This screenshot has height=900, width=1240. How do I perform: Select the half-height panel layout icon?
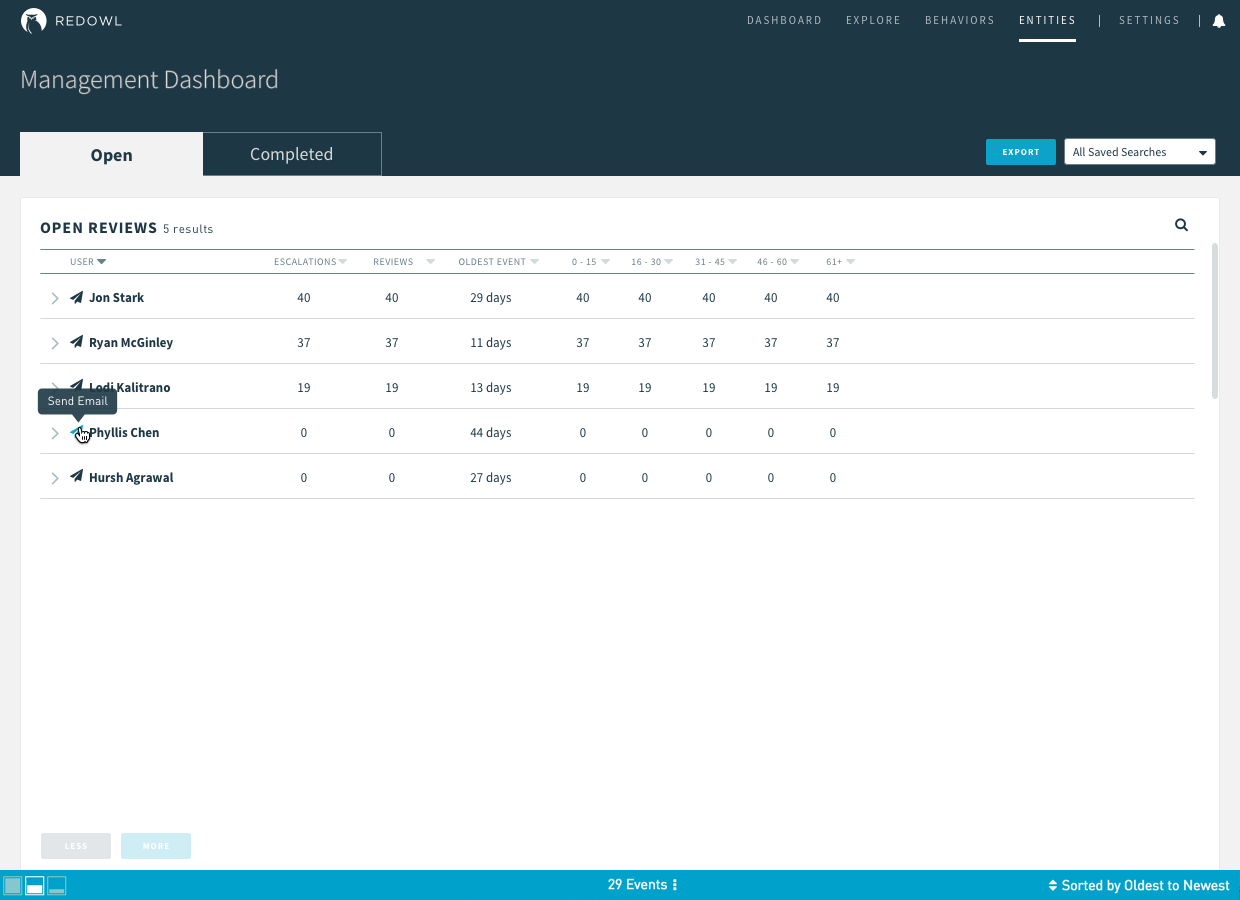click(x=34, y=885)
